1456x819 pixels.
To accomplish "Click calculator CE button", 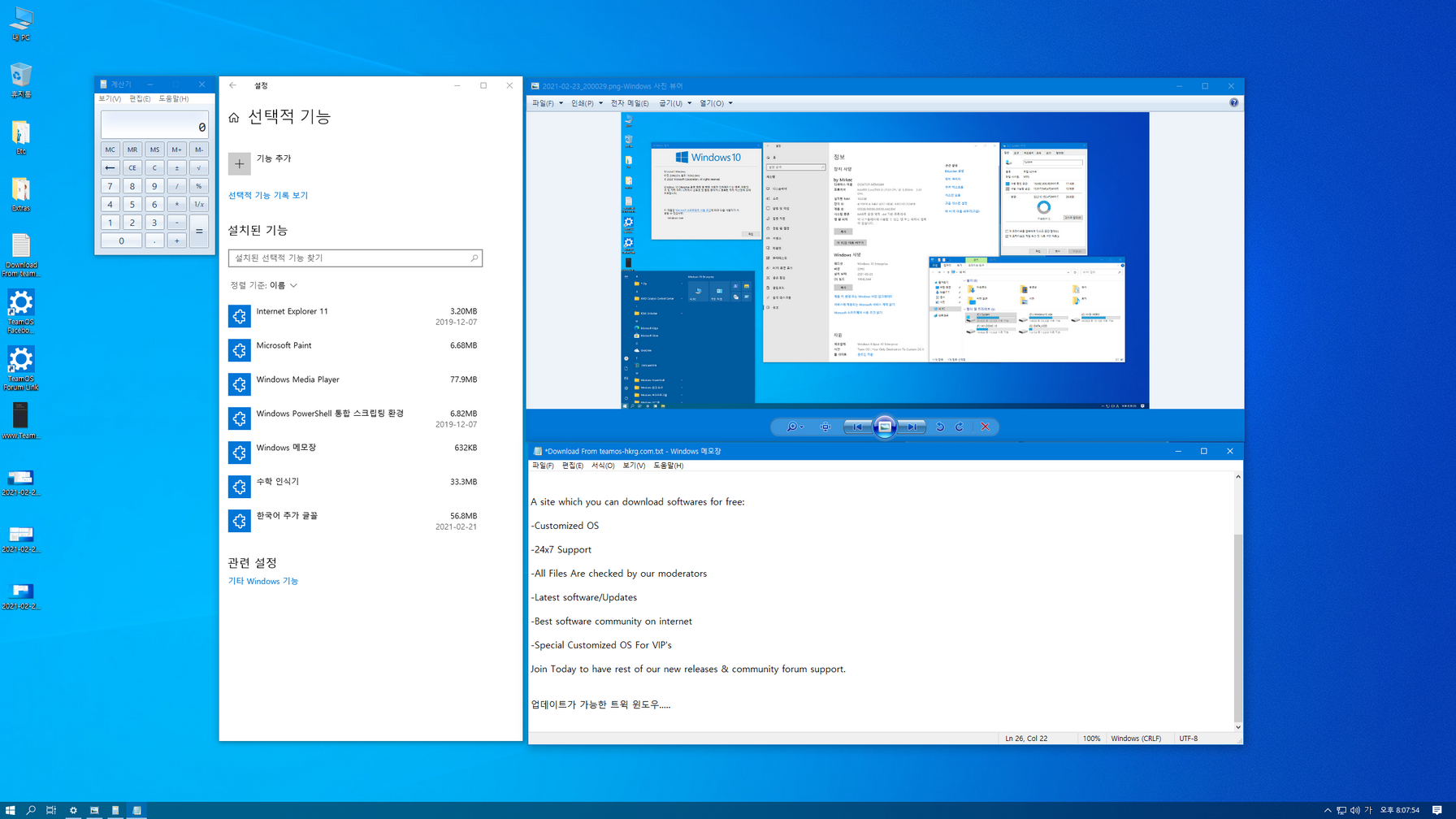I will [132, 167].
